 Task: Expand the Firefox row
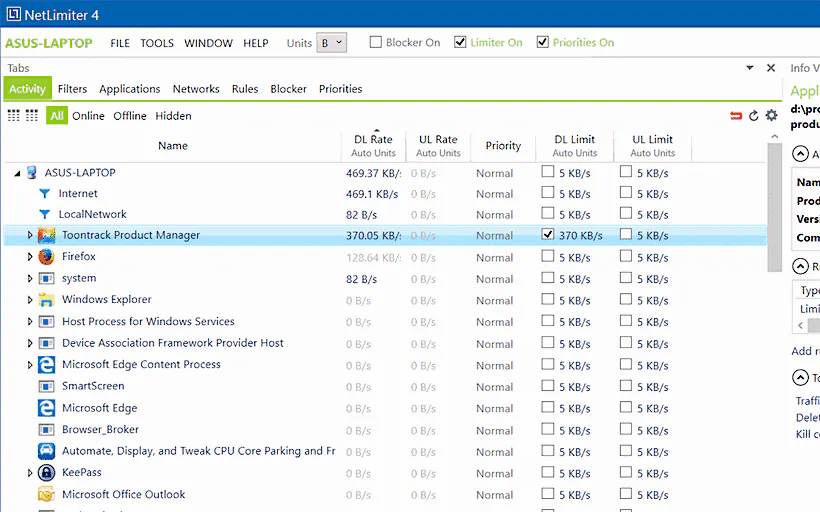point(30,257)
